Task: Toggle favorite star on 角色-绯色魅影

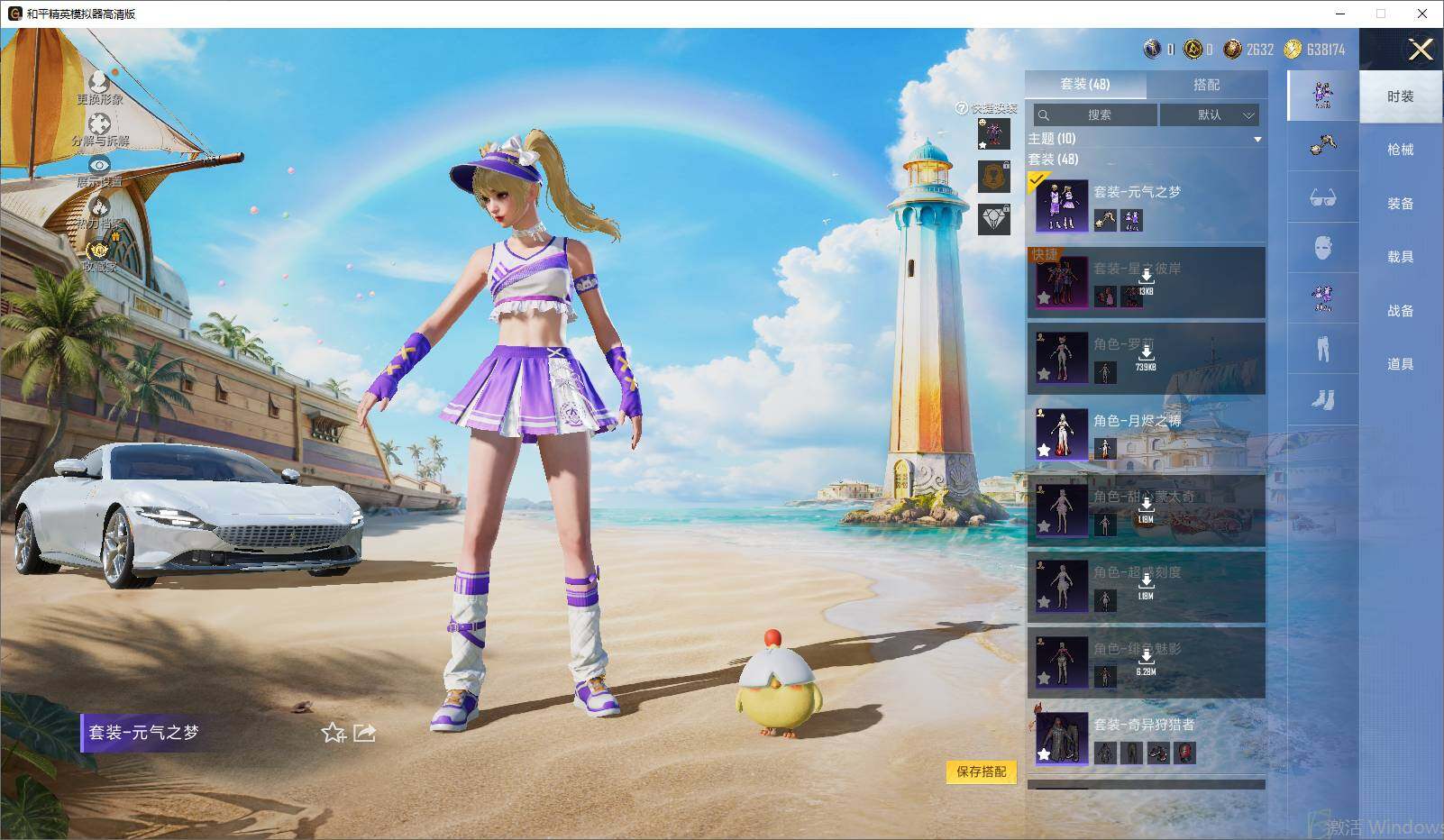Action: pos(1044,678)
